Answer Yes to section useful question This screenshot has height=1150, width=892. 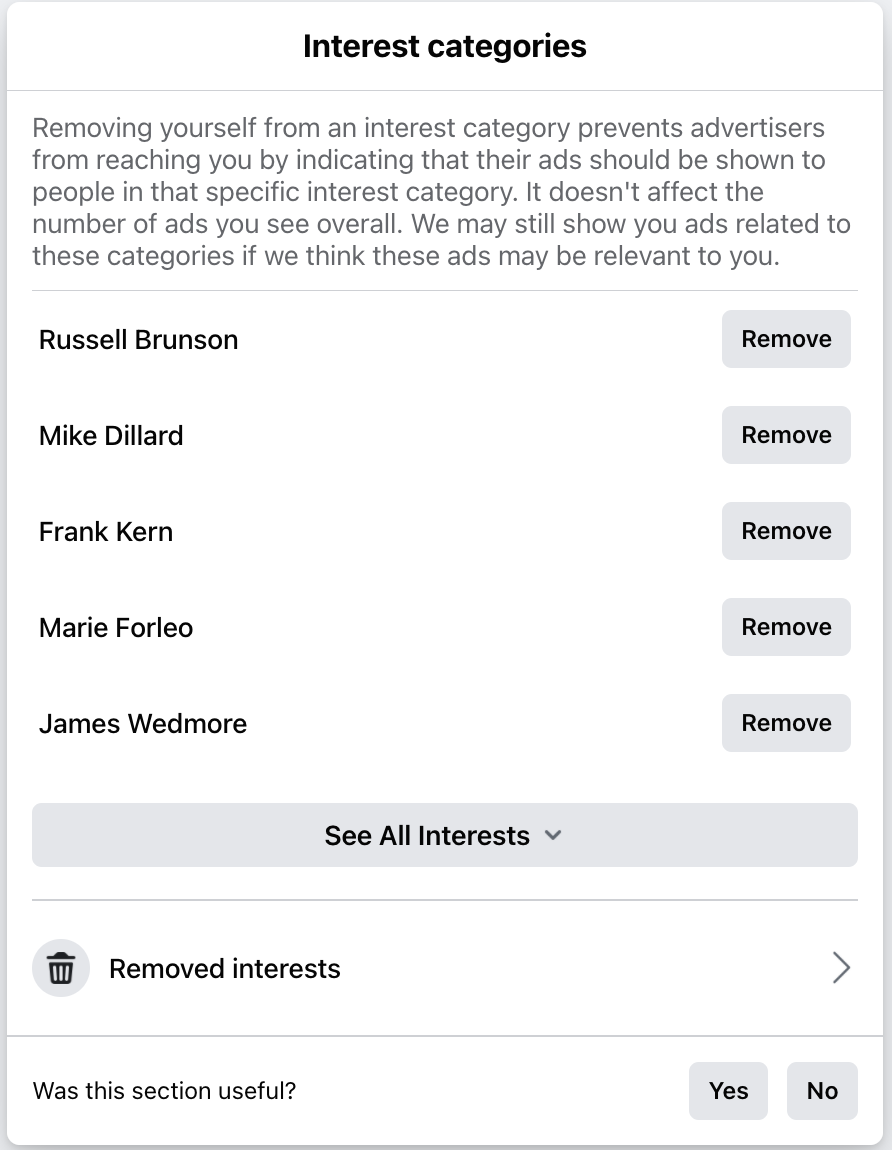(728, 1091)
